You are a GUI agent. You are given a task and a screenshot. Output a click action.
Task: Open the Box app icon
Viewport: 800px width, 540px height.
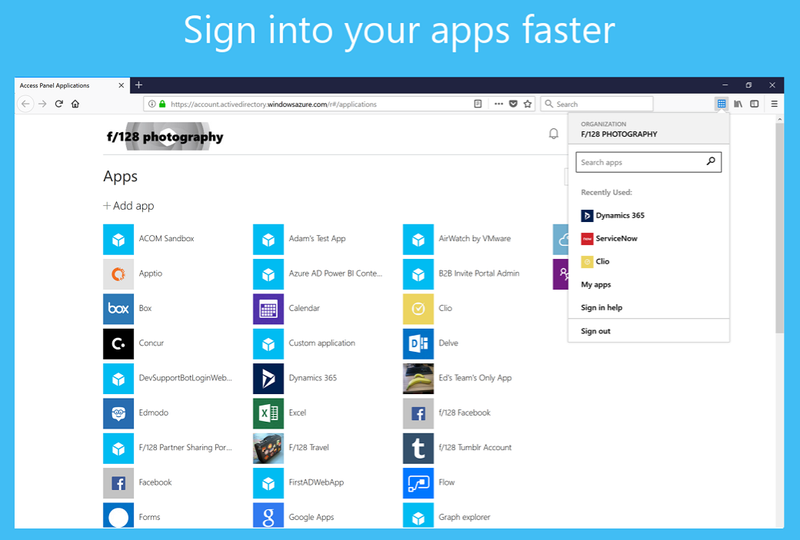pyautogui.click(x=118, y=309)
